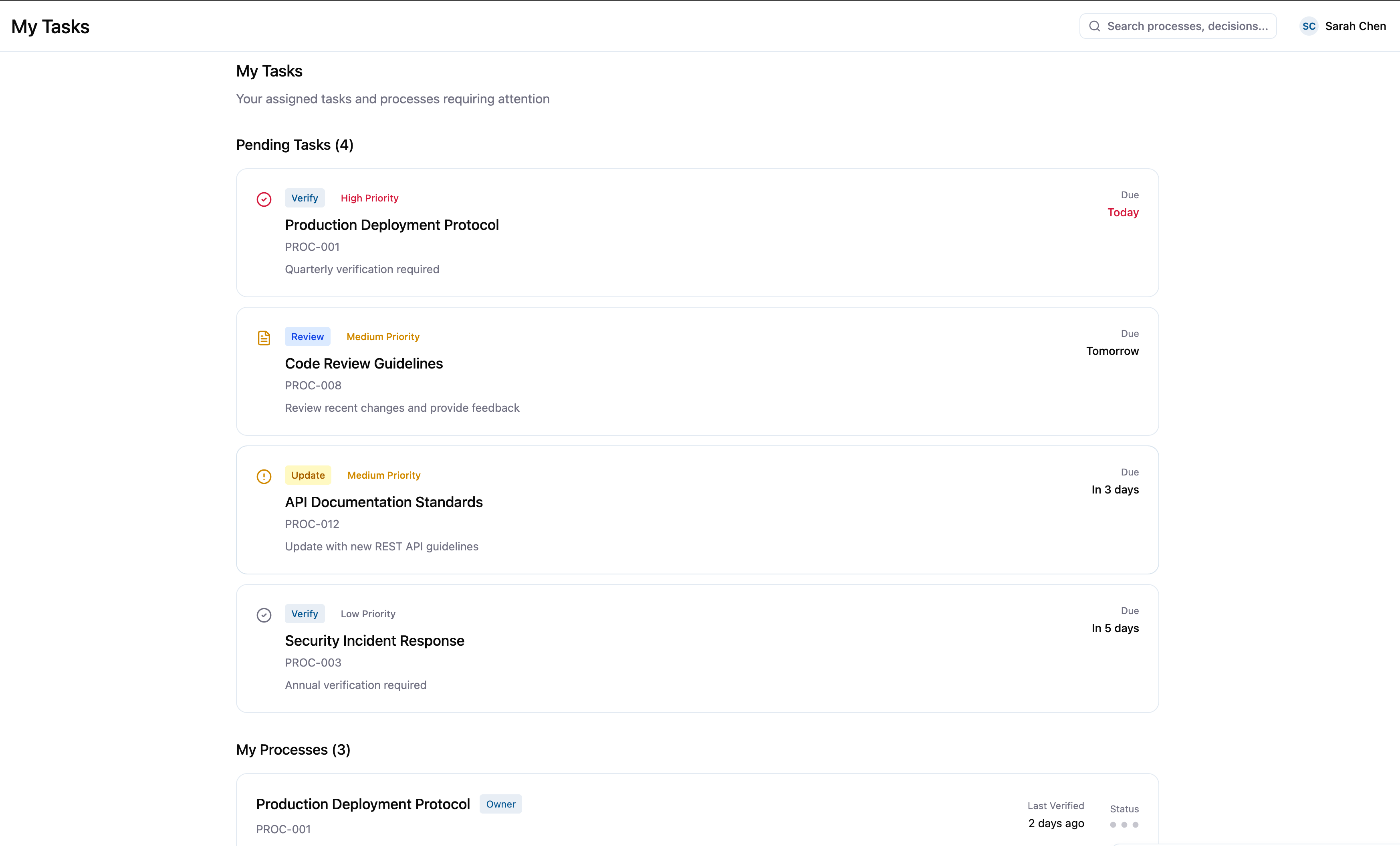
Task: Click the Update tag on API Documentation Standards
Action: click(x=307, y=475)
